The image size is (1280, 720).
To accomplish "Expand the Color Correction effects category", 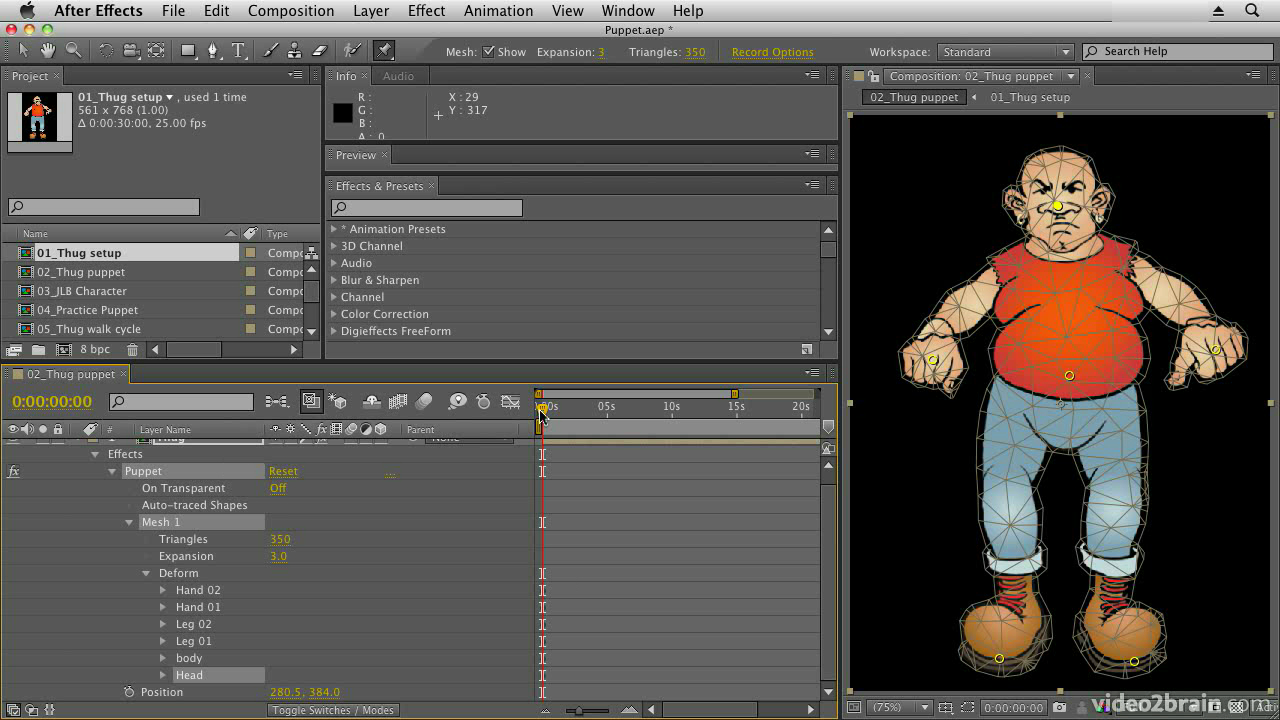I will pos(334,314).
